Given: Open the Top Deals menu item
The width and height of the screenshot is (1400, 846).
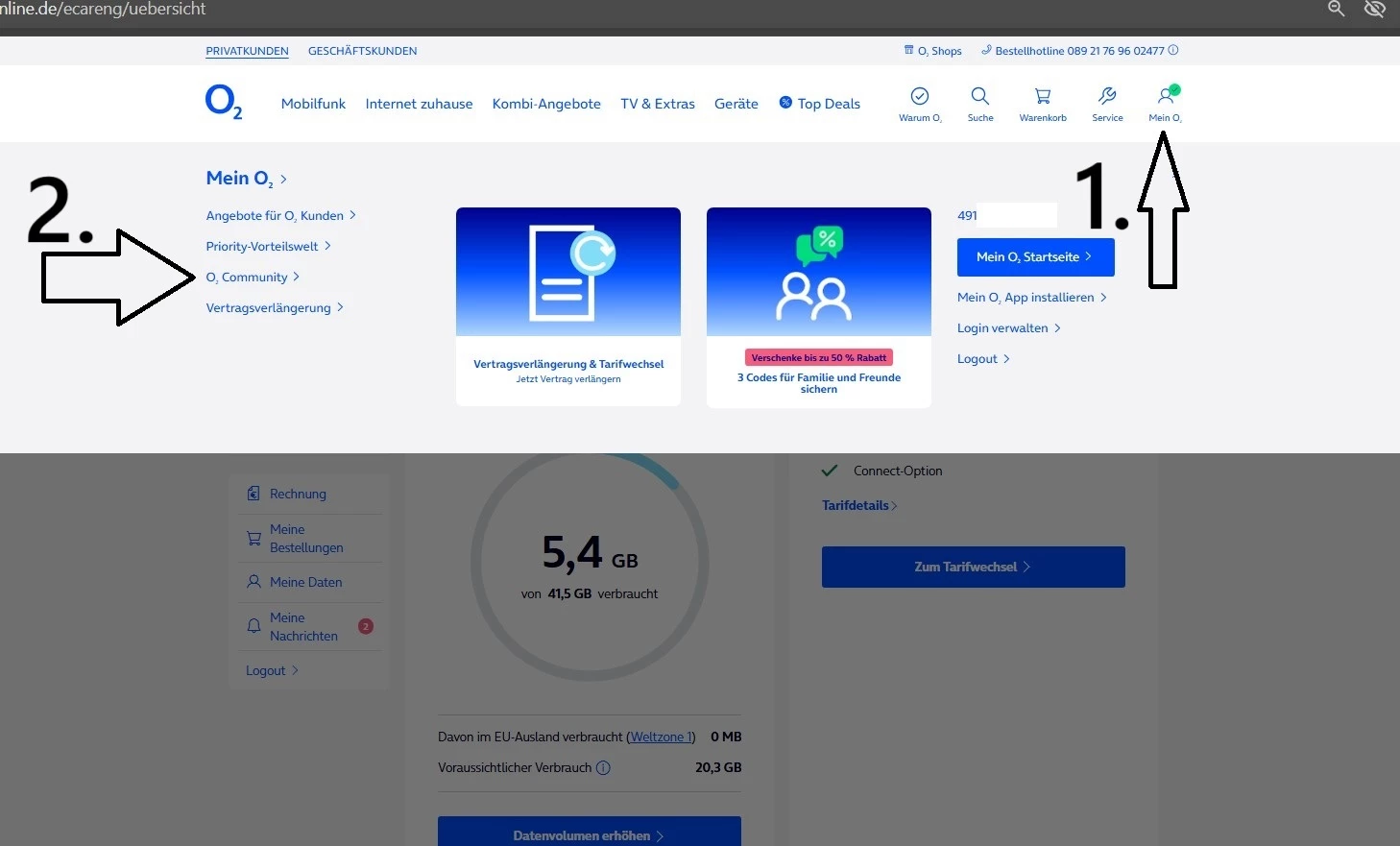Looking at the screenshot, I should (x=828, y=104).
